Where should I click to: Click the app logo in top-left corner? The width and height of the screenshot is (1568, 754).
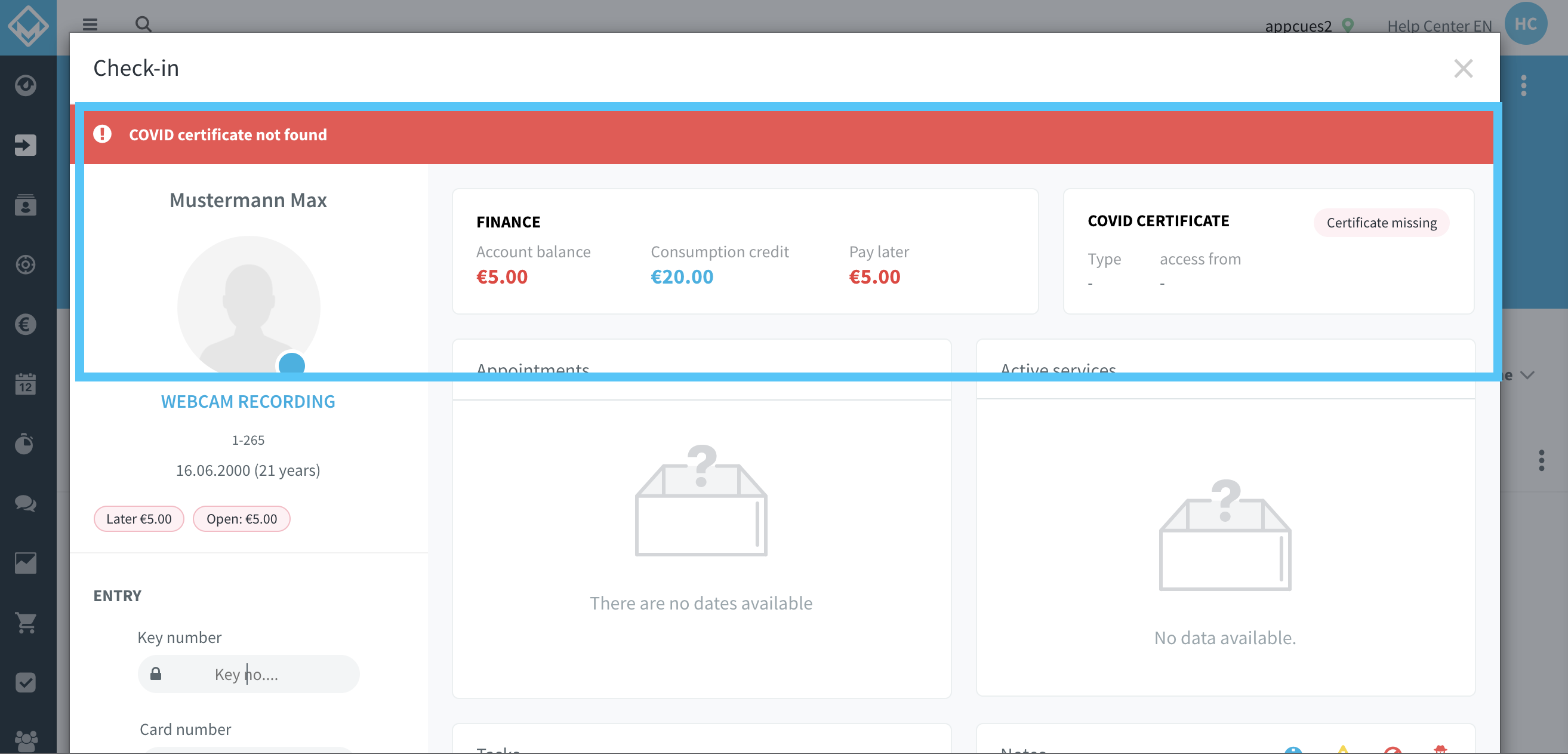(28, 27)
